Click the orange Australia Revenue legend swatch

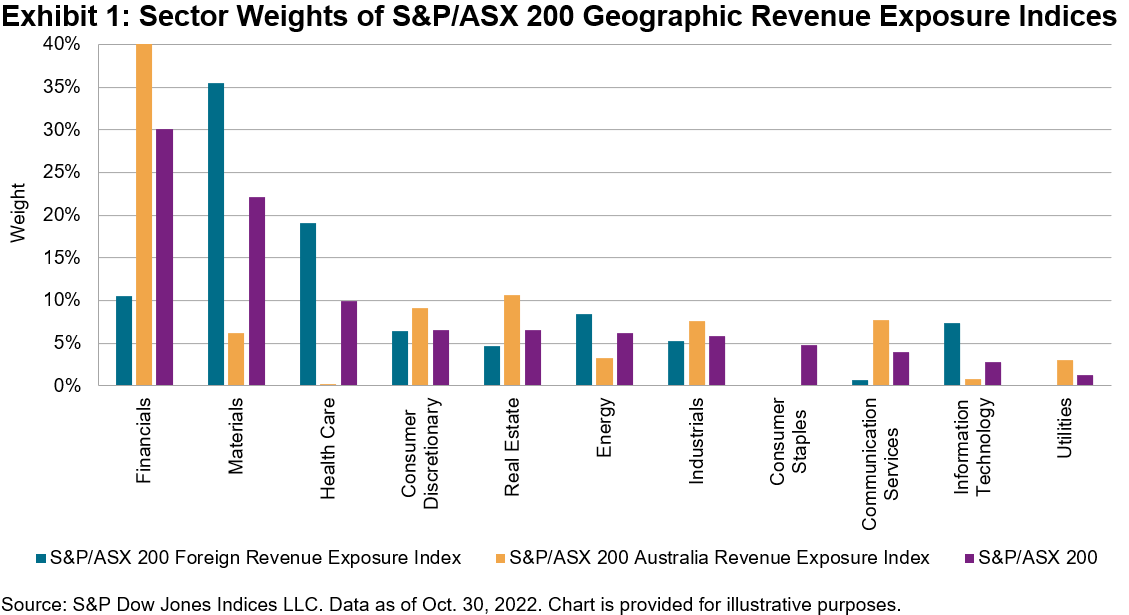coord(498,558)
